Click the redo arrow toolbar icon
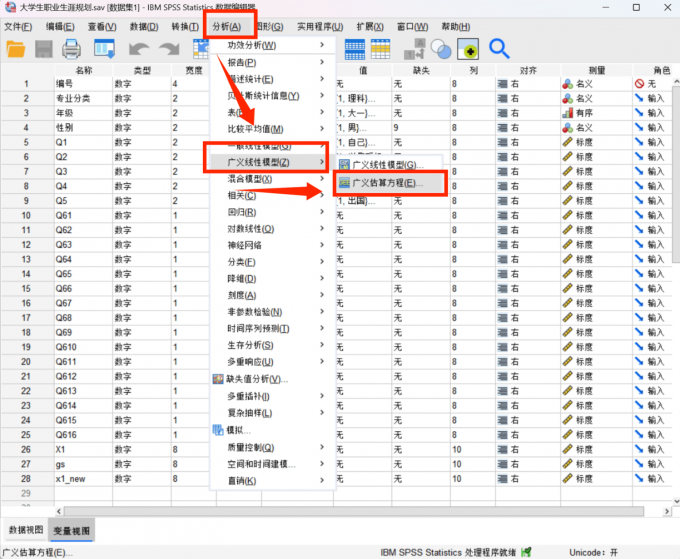Viewport: 680px width, 559px height. click(x=169, y=49)
